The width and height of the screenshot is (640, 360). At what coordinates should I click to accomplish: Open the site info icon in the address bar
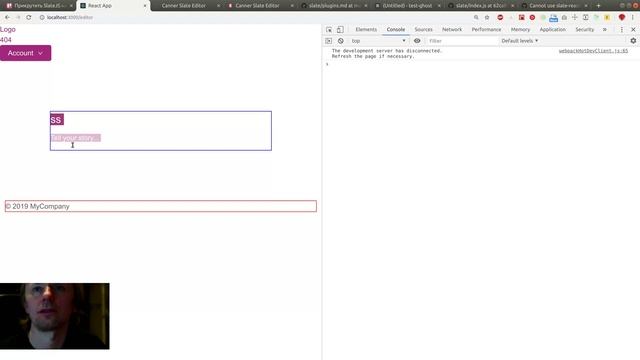tap(42, 18)
